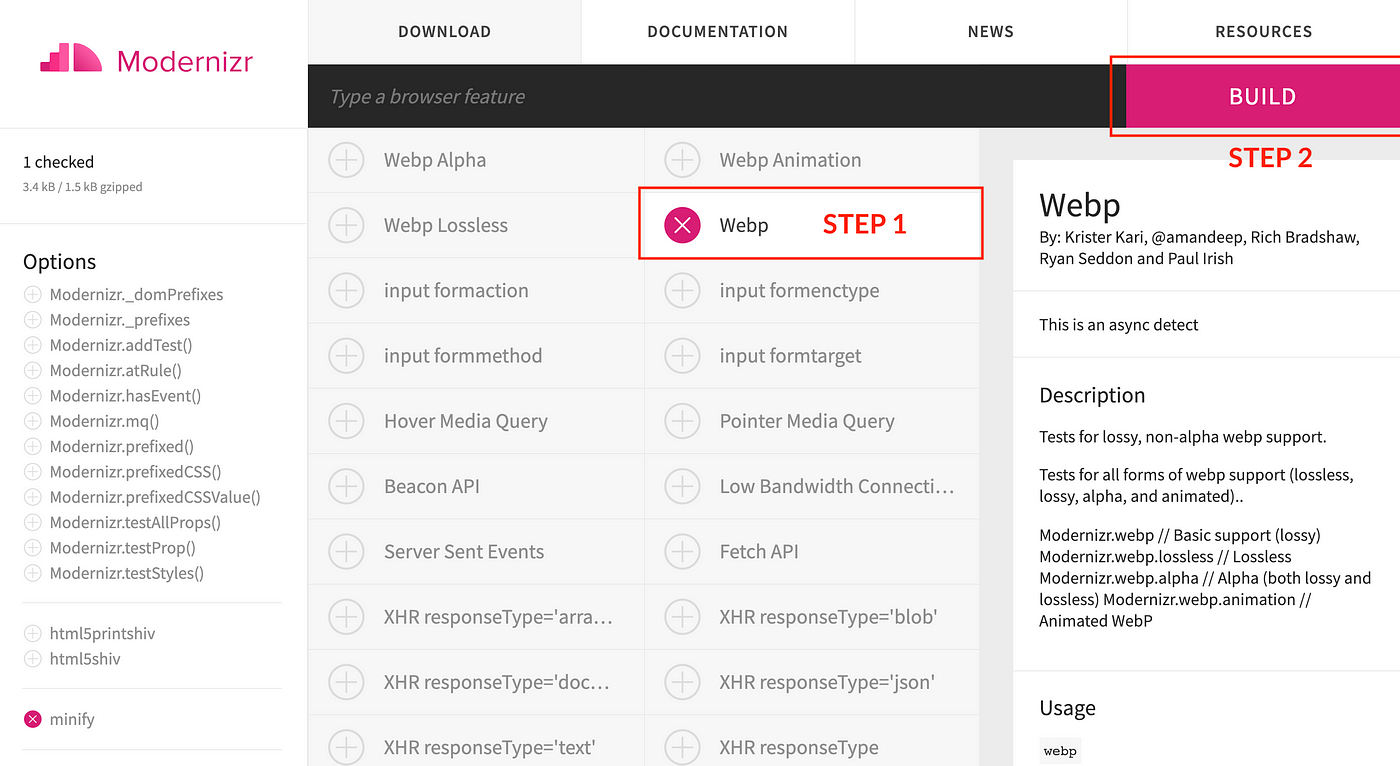
Task: Enable Modernizr.prefixed() option
Action: (x=32, y=447)
